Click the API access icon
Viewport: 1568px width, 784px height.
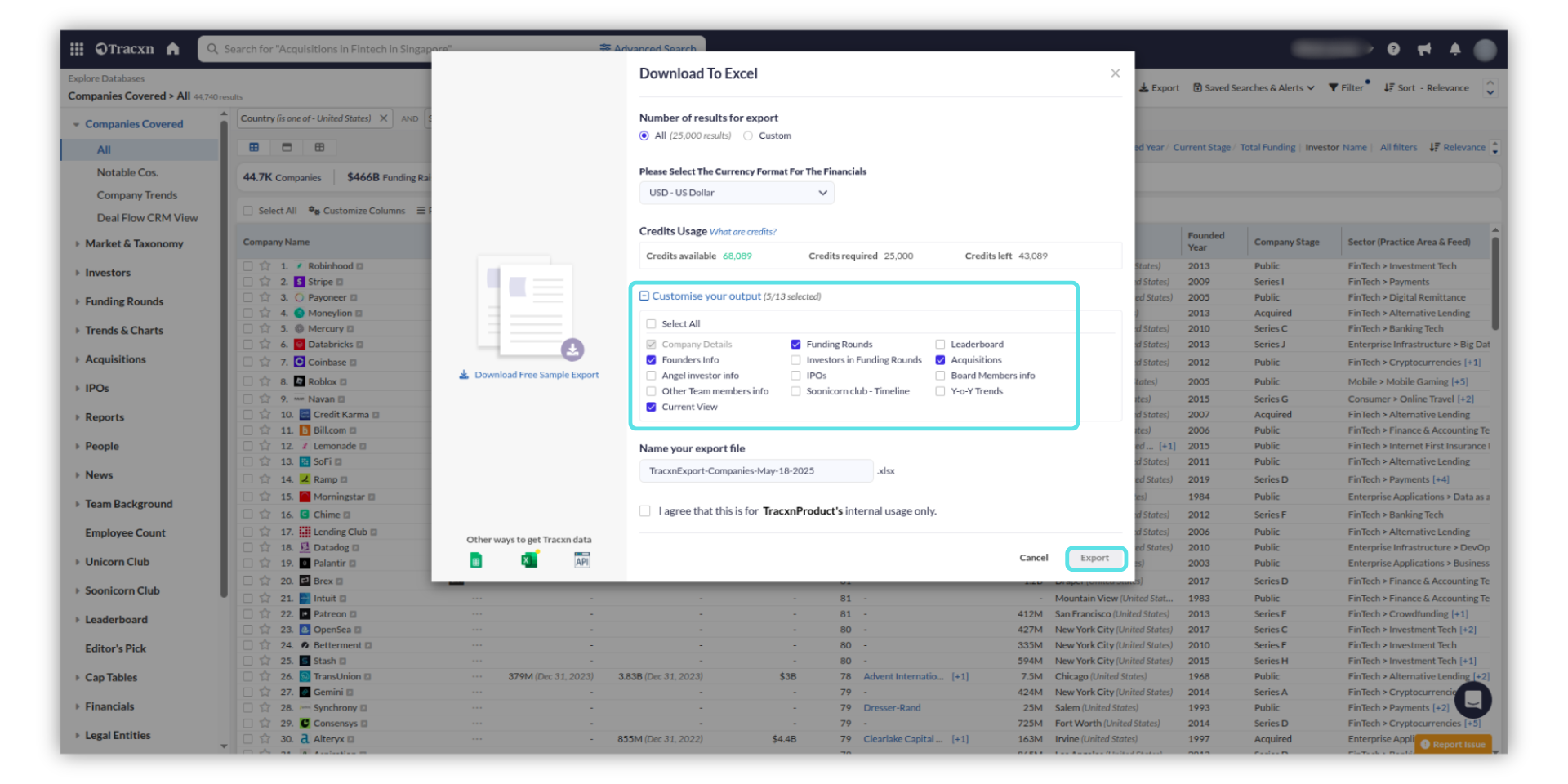[x=581, y=560]
